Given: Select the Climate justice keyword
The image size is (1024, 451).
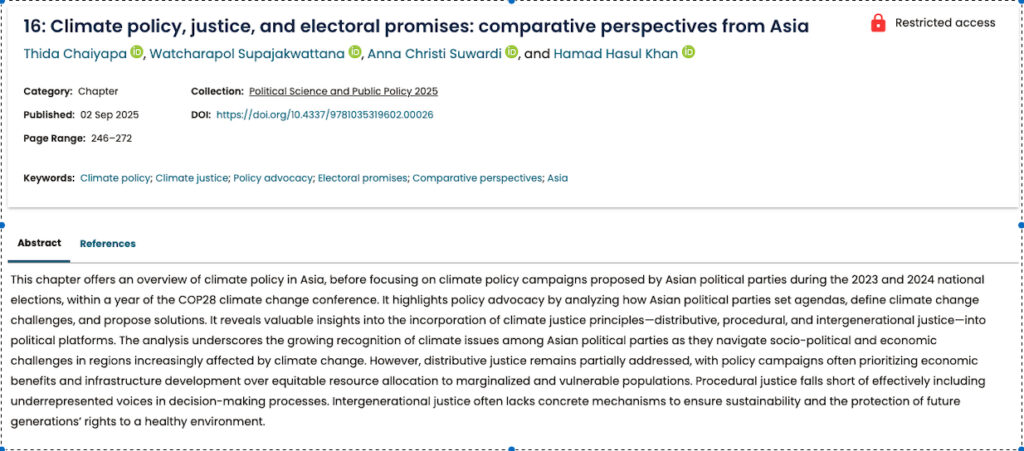Looking at the screenshot, I should (191, 178).
